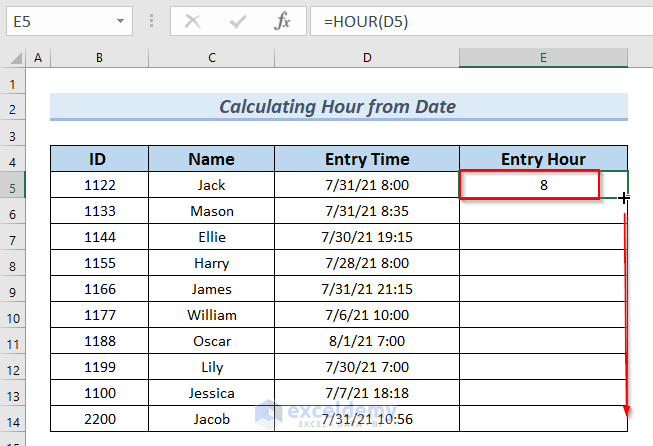The height and width of the screenshot is (446, 653).
Task: Click the Cancel (X) formula bar icon
Action: (x=193, y=20)
